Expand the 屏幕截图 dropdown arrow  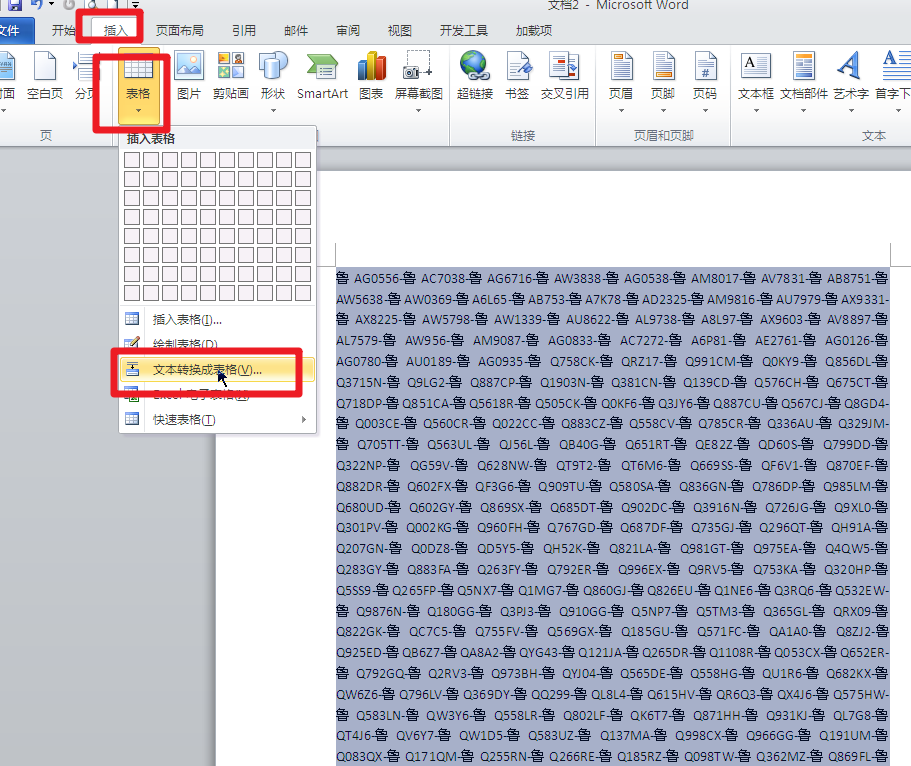(x=418, y=110)
